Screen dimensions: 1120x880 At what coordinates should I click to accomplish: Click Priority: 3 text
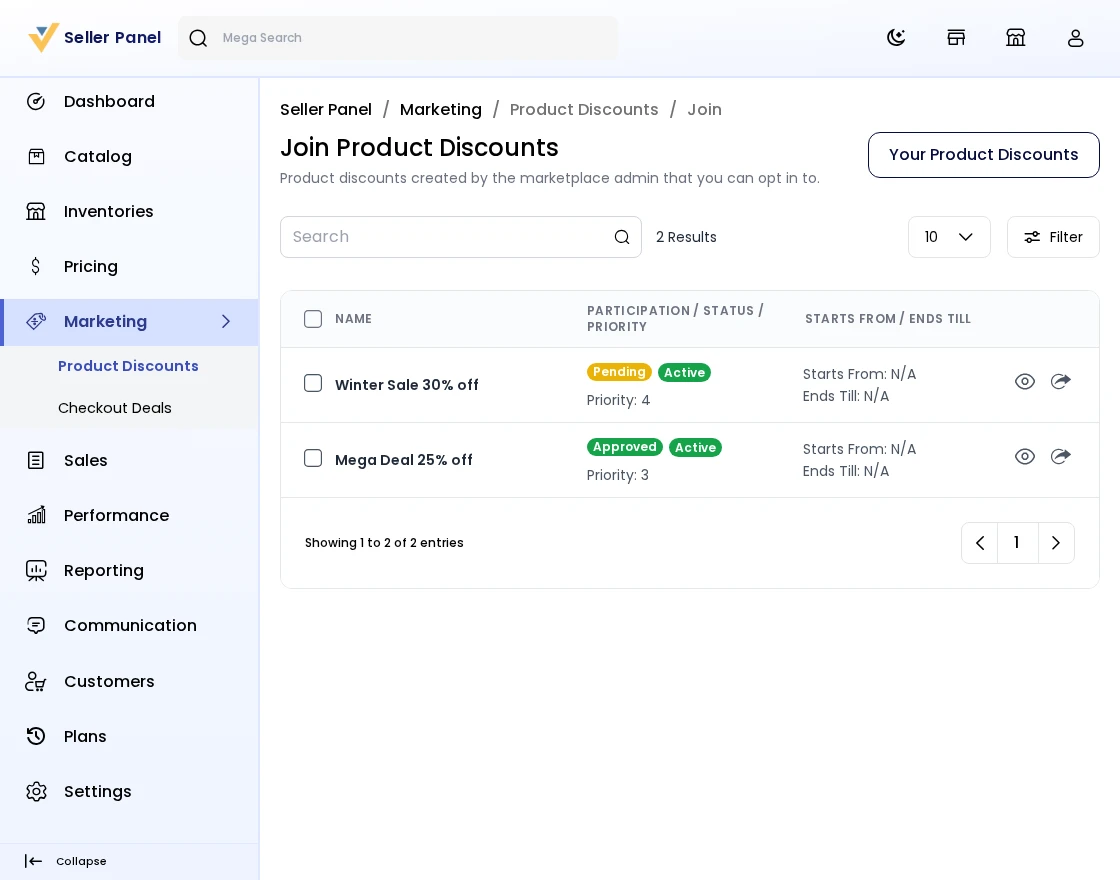[x=618, y=475]
